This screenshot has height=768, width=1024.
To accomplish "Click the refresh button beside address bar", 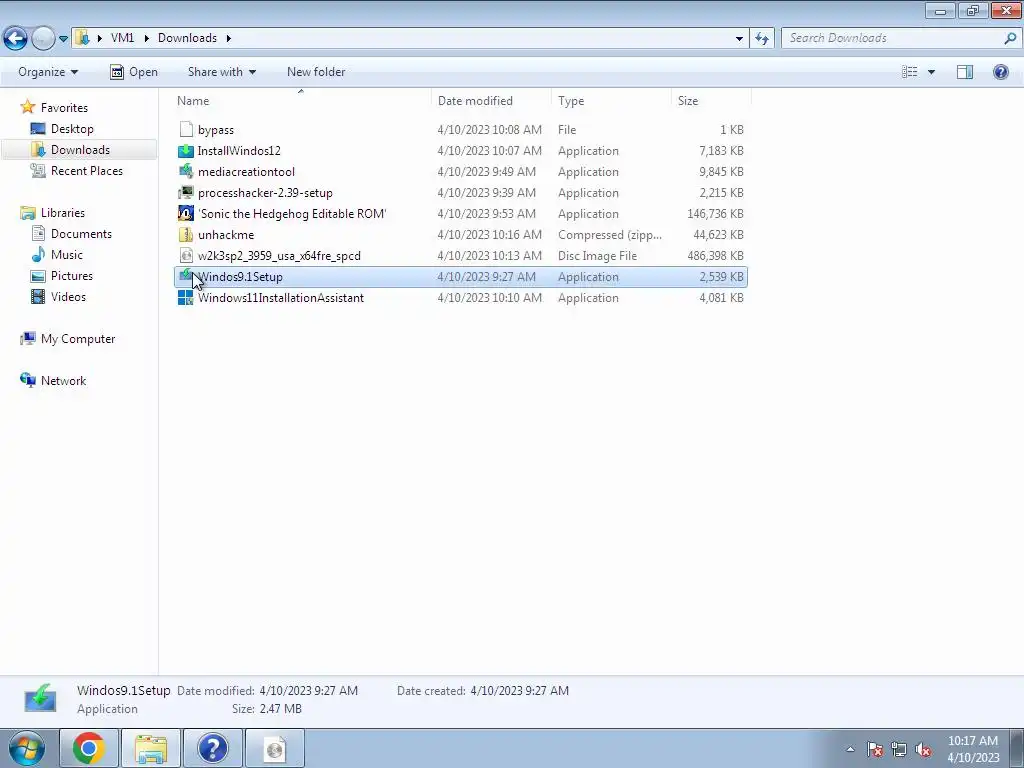I will (x=761, y=39).
